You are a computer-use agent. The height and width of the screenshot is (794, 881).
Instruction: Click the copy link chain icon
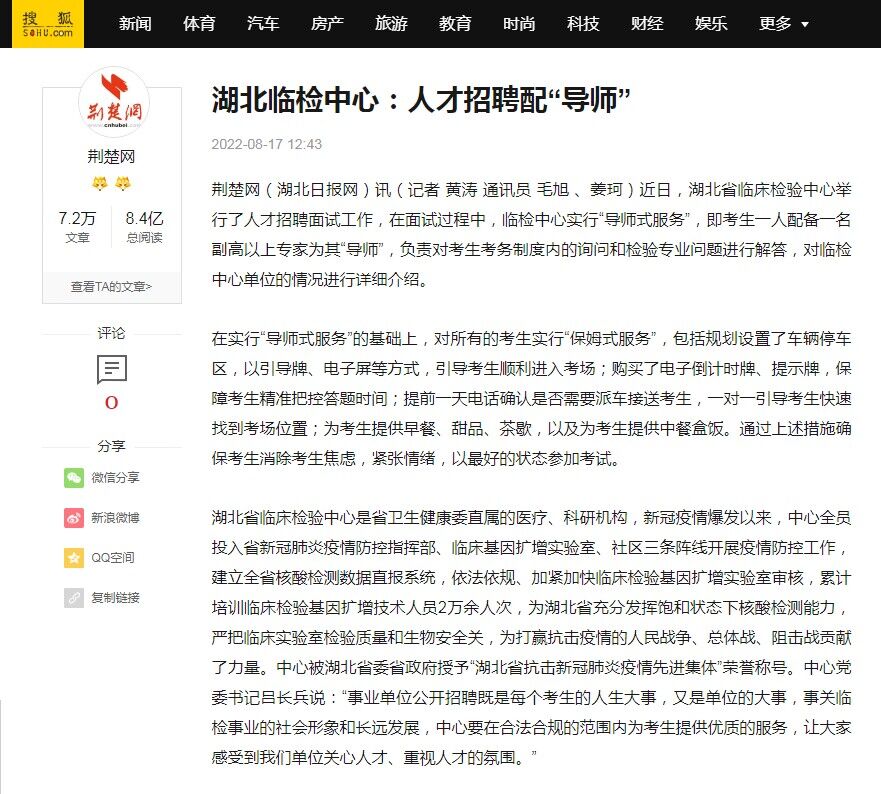[74, 597]
